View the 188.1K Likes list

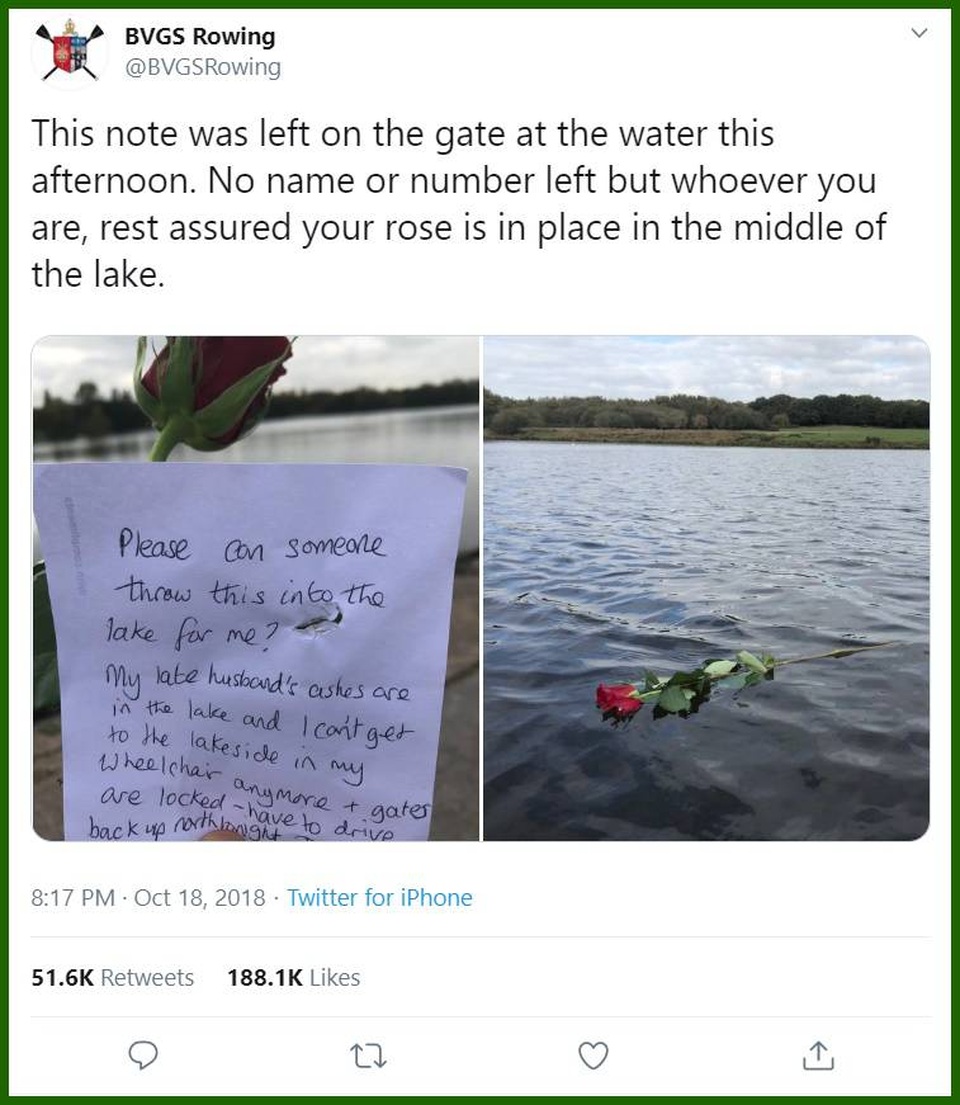click(293, 977)
